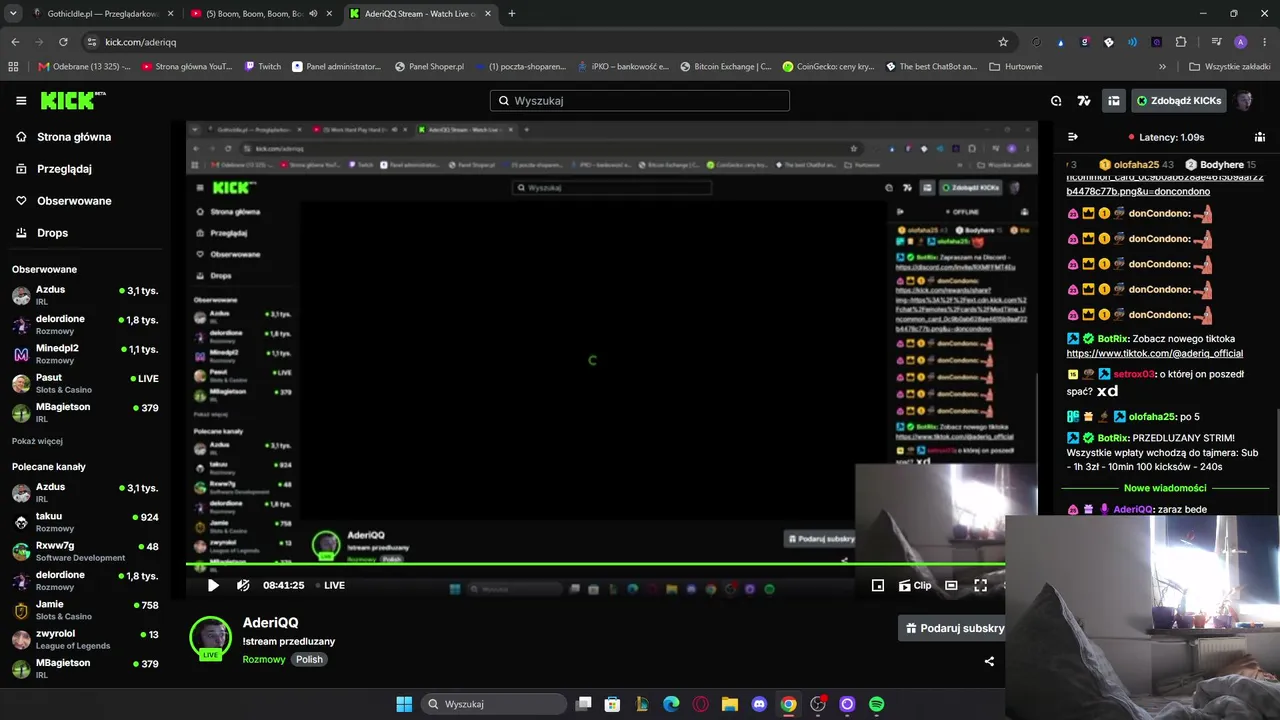Click the Kick Wyszukaj search field
Image resolution: width=1280 pixels, height=720 pixels.
[640, 101]
